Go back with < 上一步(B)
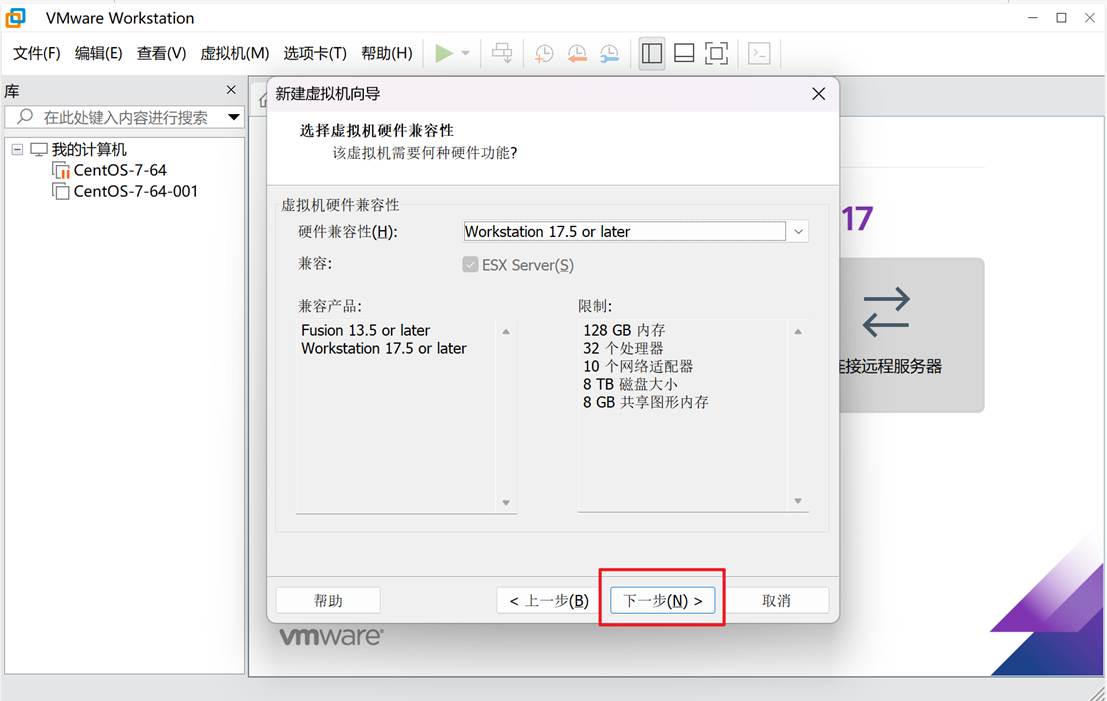The height and width of the screenshot is (701, 1107). point(549,601)
